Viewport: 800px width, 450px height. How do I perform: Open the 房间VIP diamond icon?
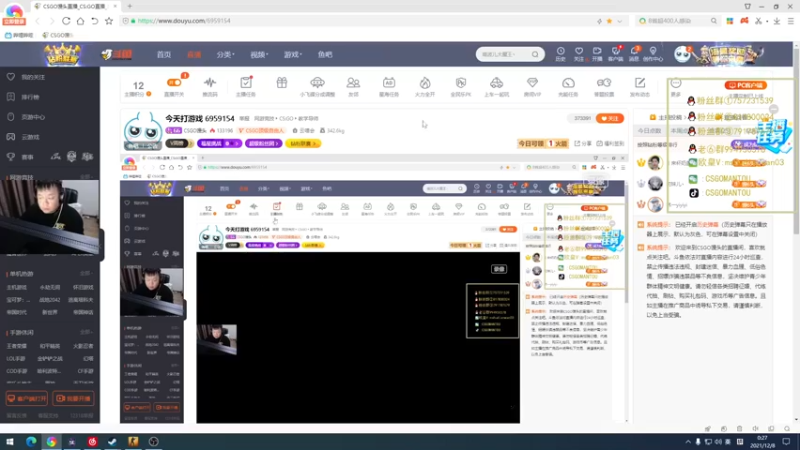tap(532, 86)
